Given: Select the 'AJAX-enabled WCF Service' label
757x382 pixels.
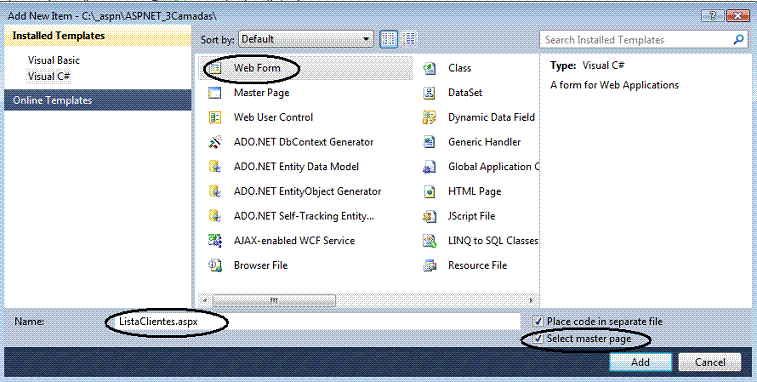Looking at the screenshot, I should pyautogui.click(x=294, y=241).
